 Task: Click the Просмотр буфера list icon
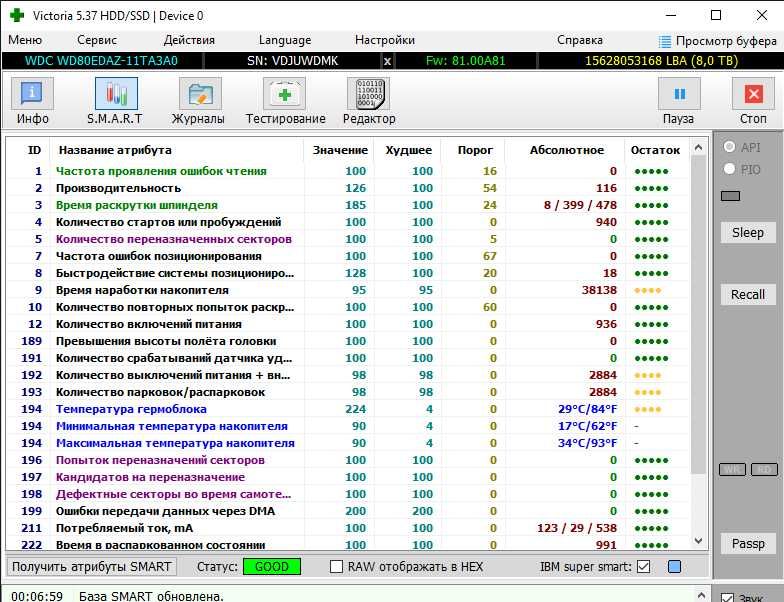pos(664,41)
